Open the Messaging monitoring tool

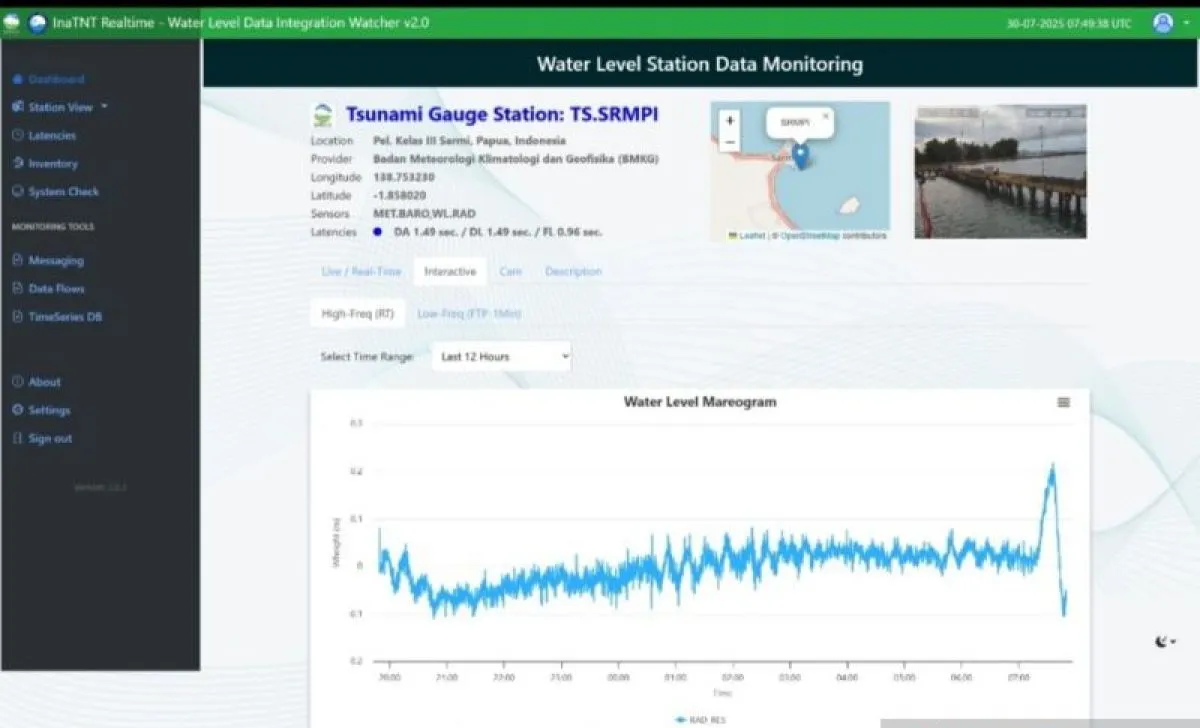click(x=57, y=260)
